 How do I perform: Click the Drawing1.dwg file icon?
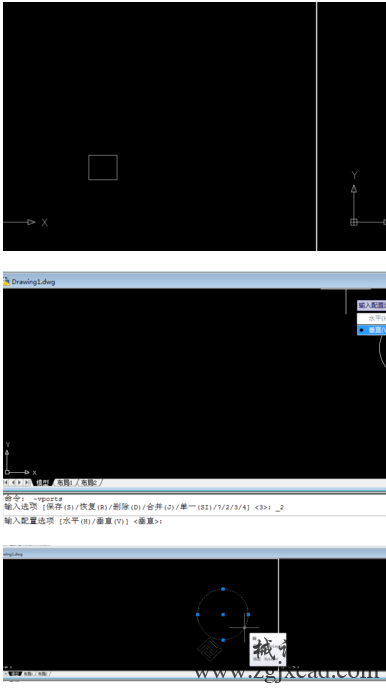pos(6,282)
